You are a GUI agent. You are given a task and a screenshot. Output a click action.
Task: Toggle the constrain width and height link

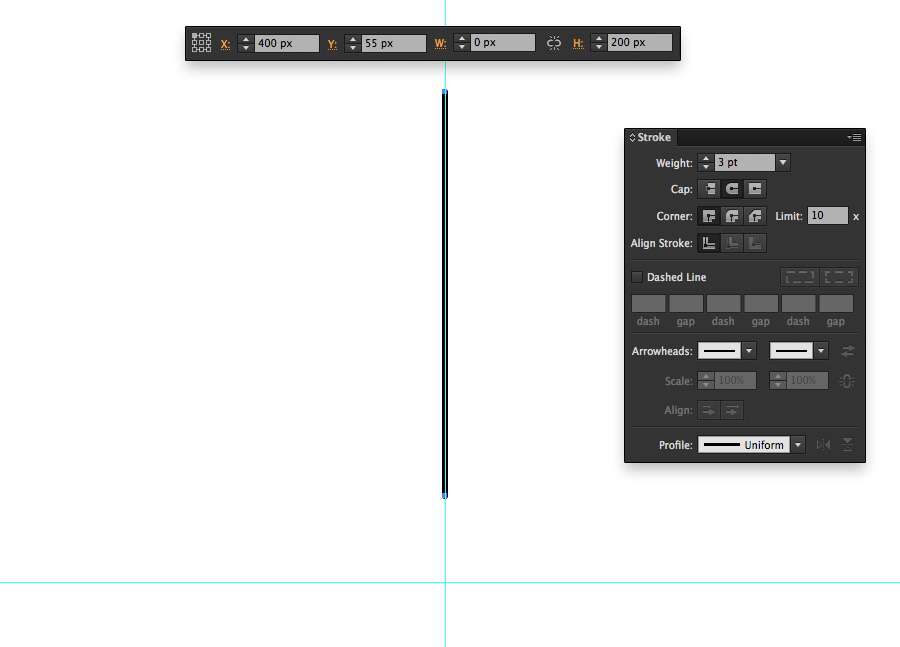click(553, 42)
